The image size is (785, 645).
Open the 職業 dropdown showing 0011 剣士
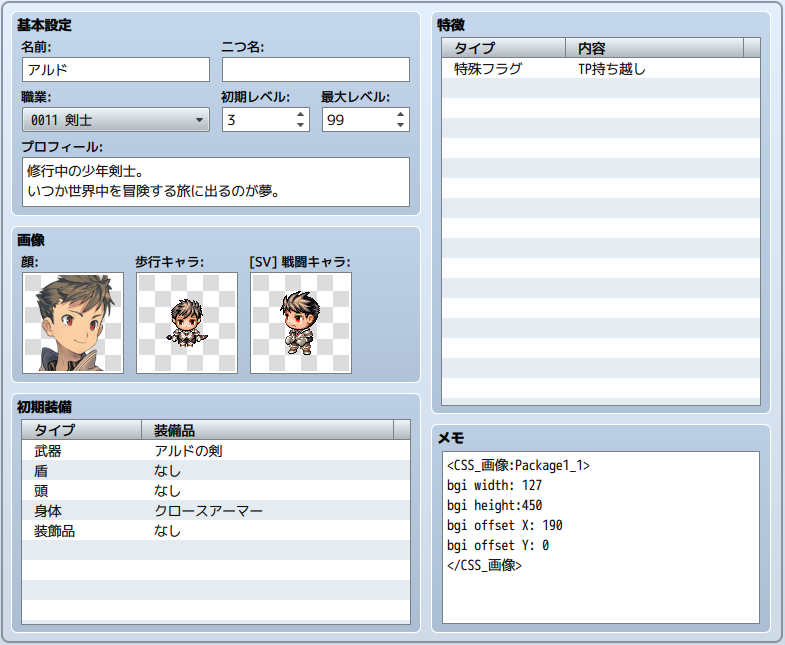point(116,120)
